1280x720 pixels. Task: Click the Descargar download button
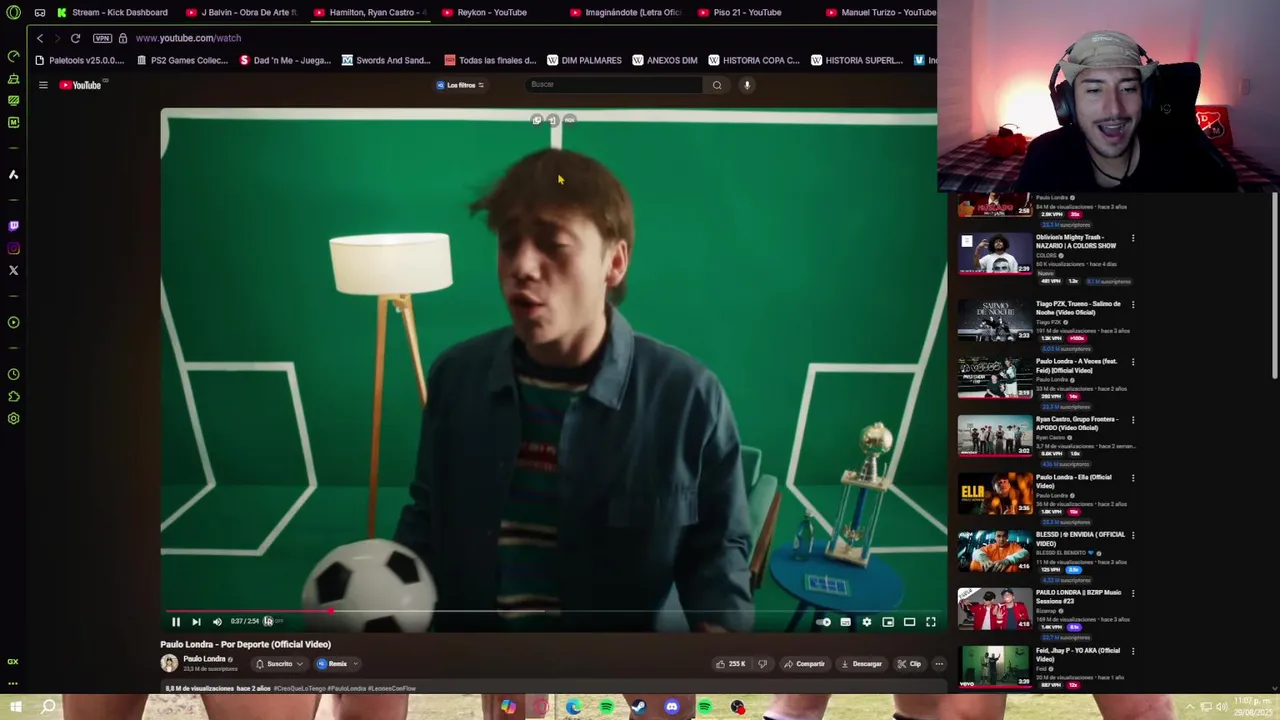pos(861,664)
